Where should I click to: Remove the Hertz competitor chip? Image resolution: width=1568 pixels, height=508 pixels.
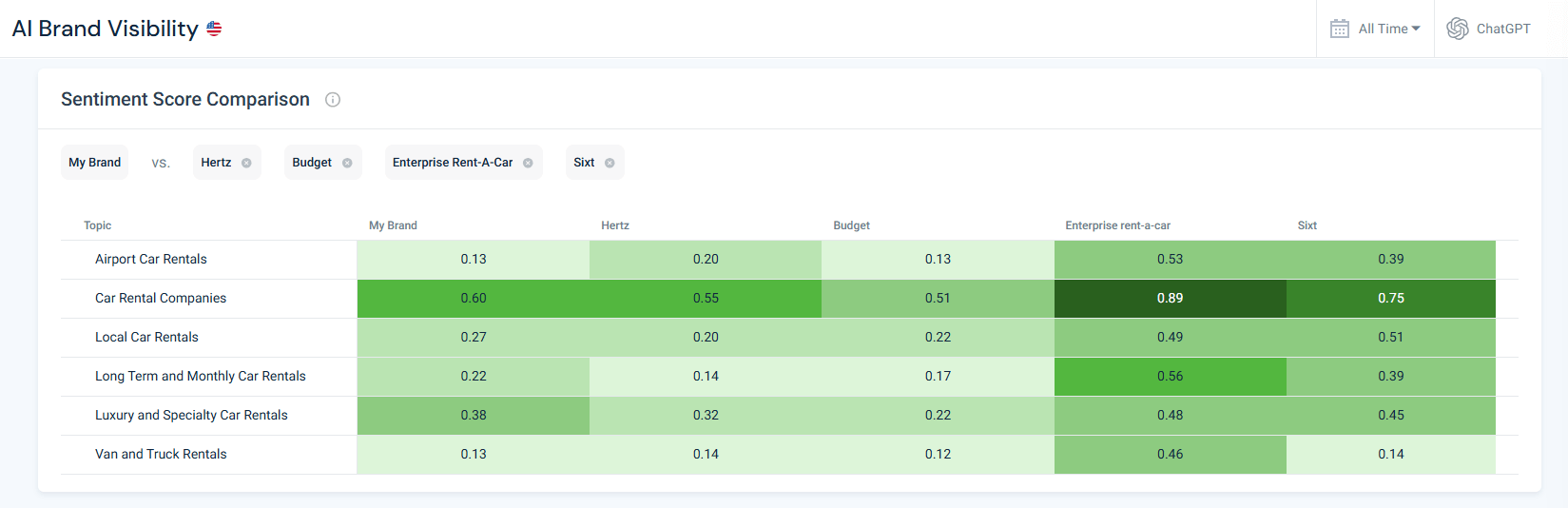pyautogui.click(x=246, y=163)
